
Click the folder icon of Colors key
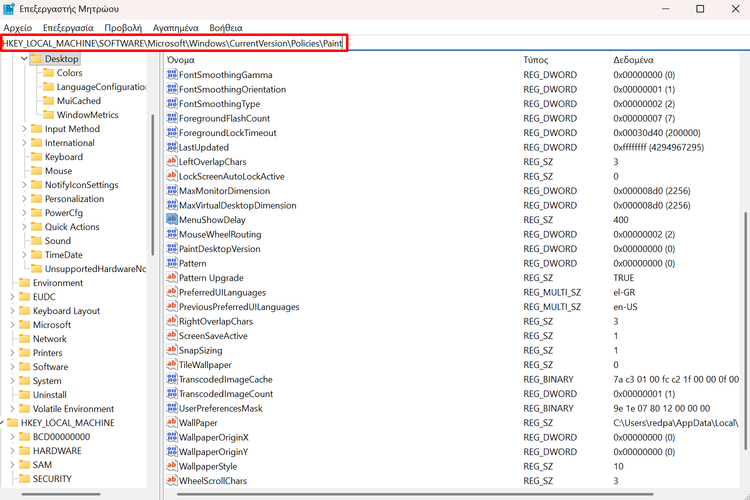[48, 73]
